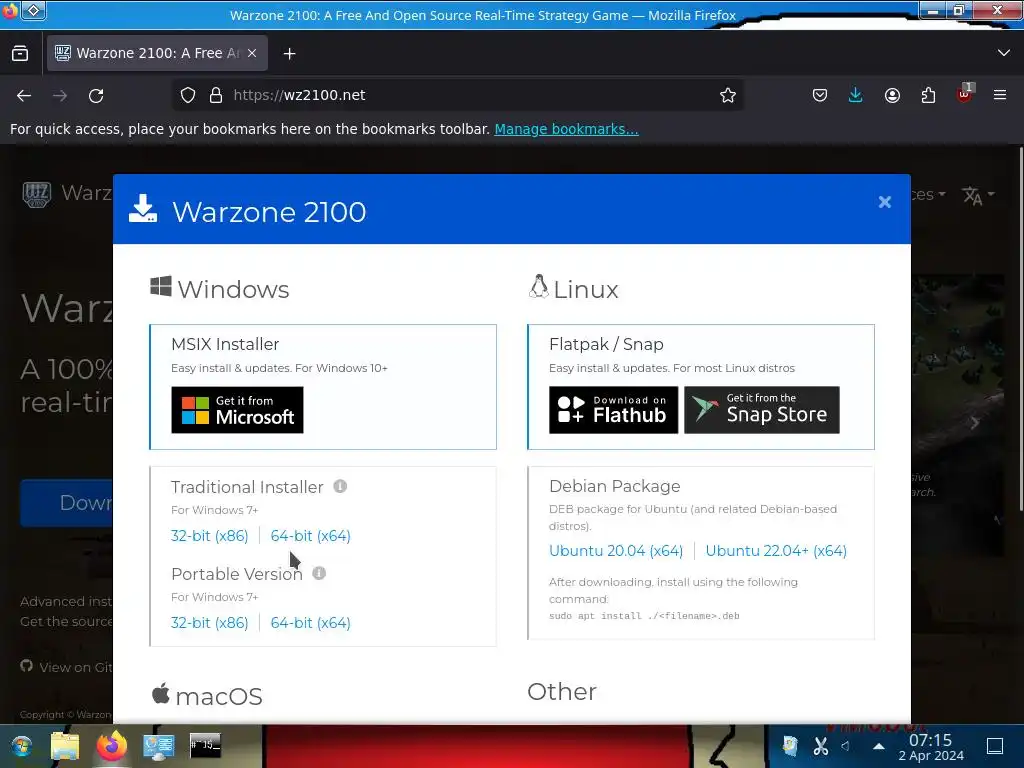Show info icon next to Traditional Installer

(340, 486)
